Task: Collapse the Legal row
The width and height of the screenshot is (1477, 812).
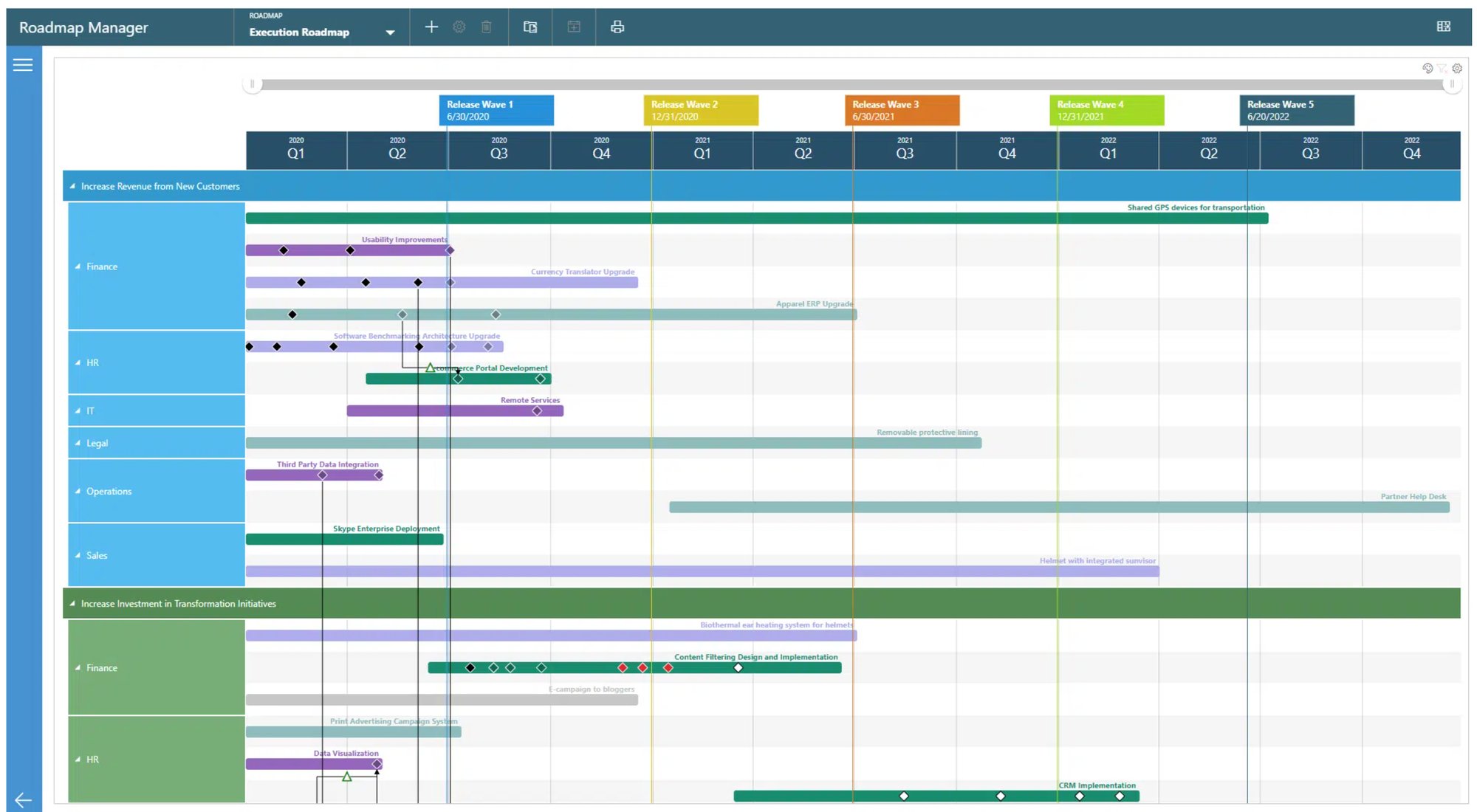Action: tap(78, 443)
